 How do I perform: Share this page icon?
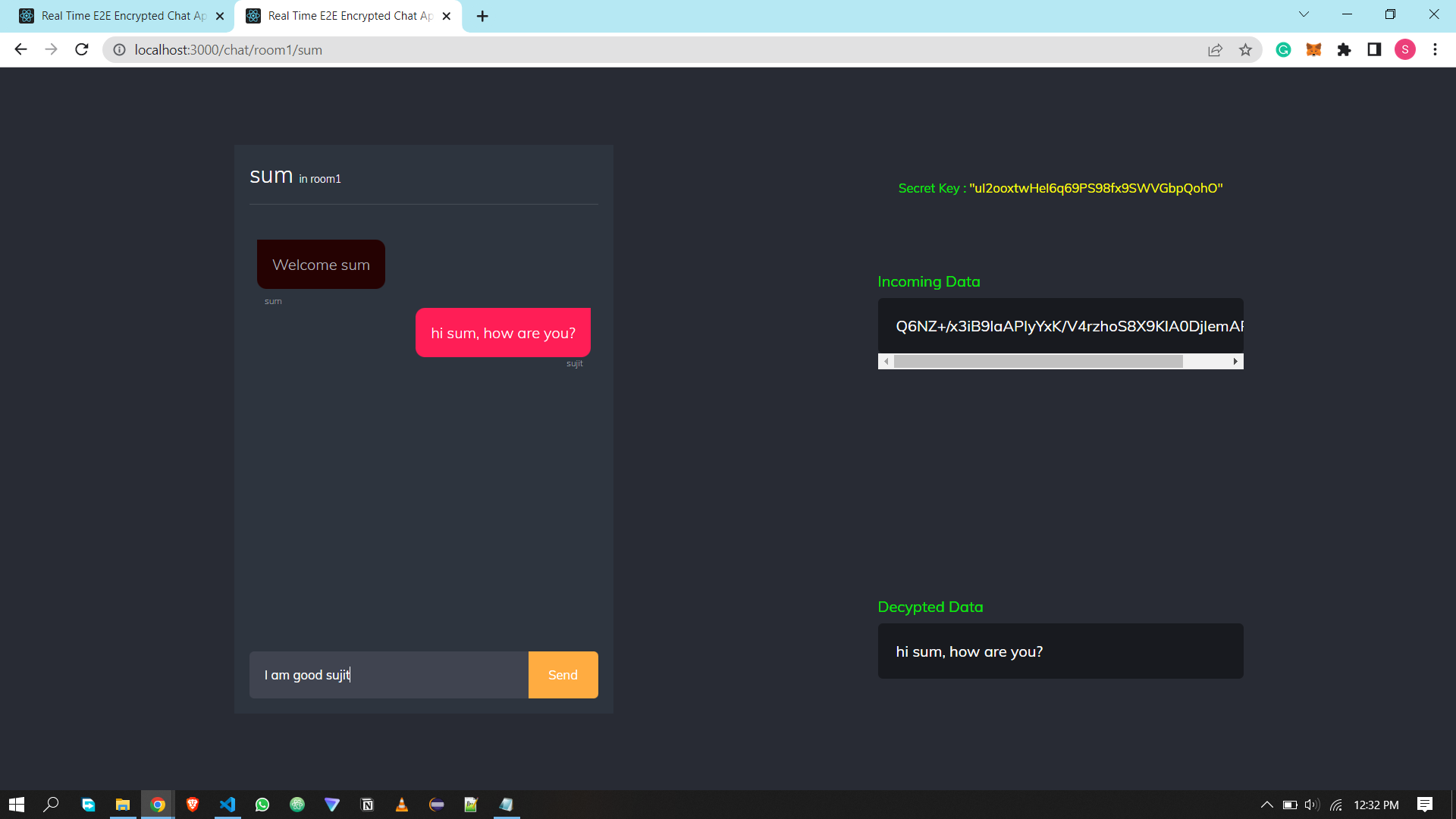tap(1215, 49)
